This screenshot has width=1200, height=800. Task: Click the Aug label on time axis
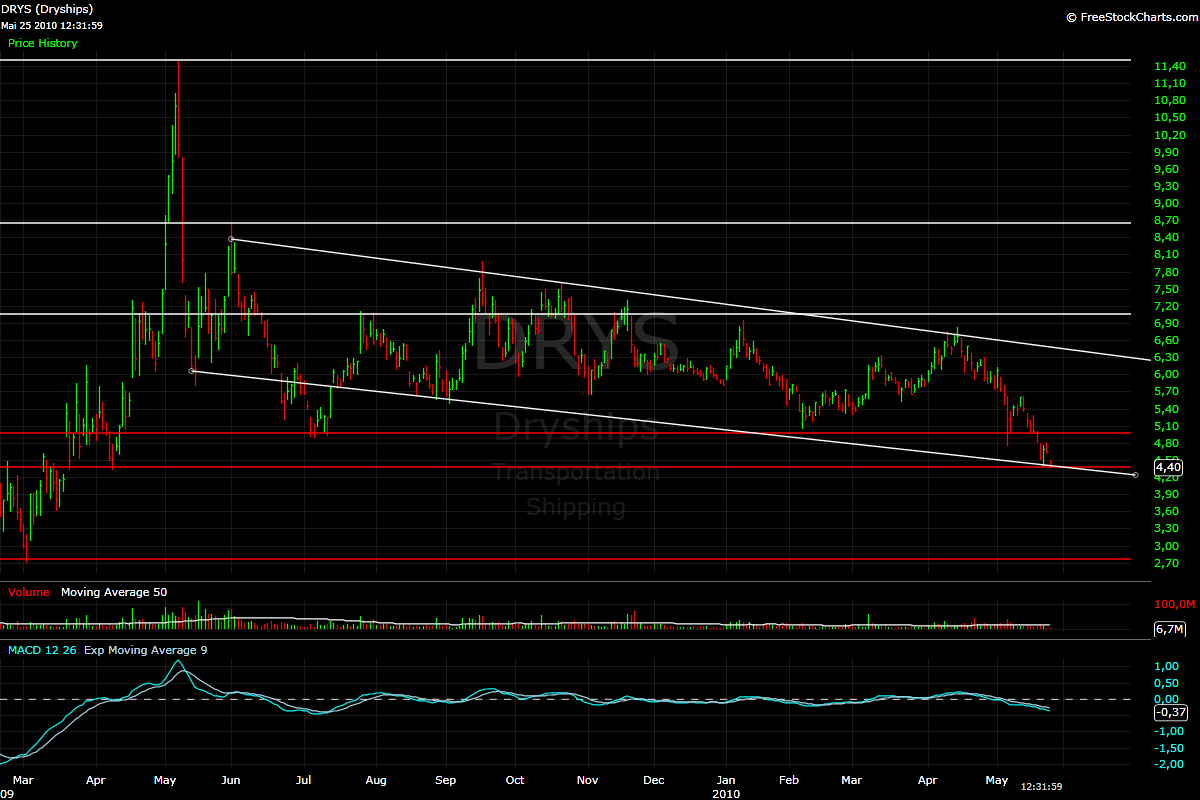pos(376,780)
